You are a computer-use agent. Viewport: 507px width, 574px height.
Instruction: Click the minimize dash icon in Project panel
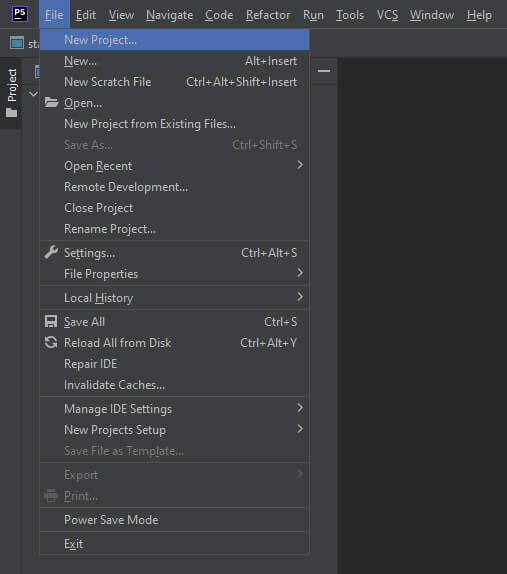point(324,71)
